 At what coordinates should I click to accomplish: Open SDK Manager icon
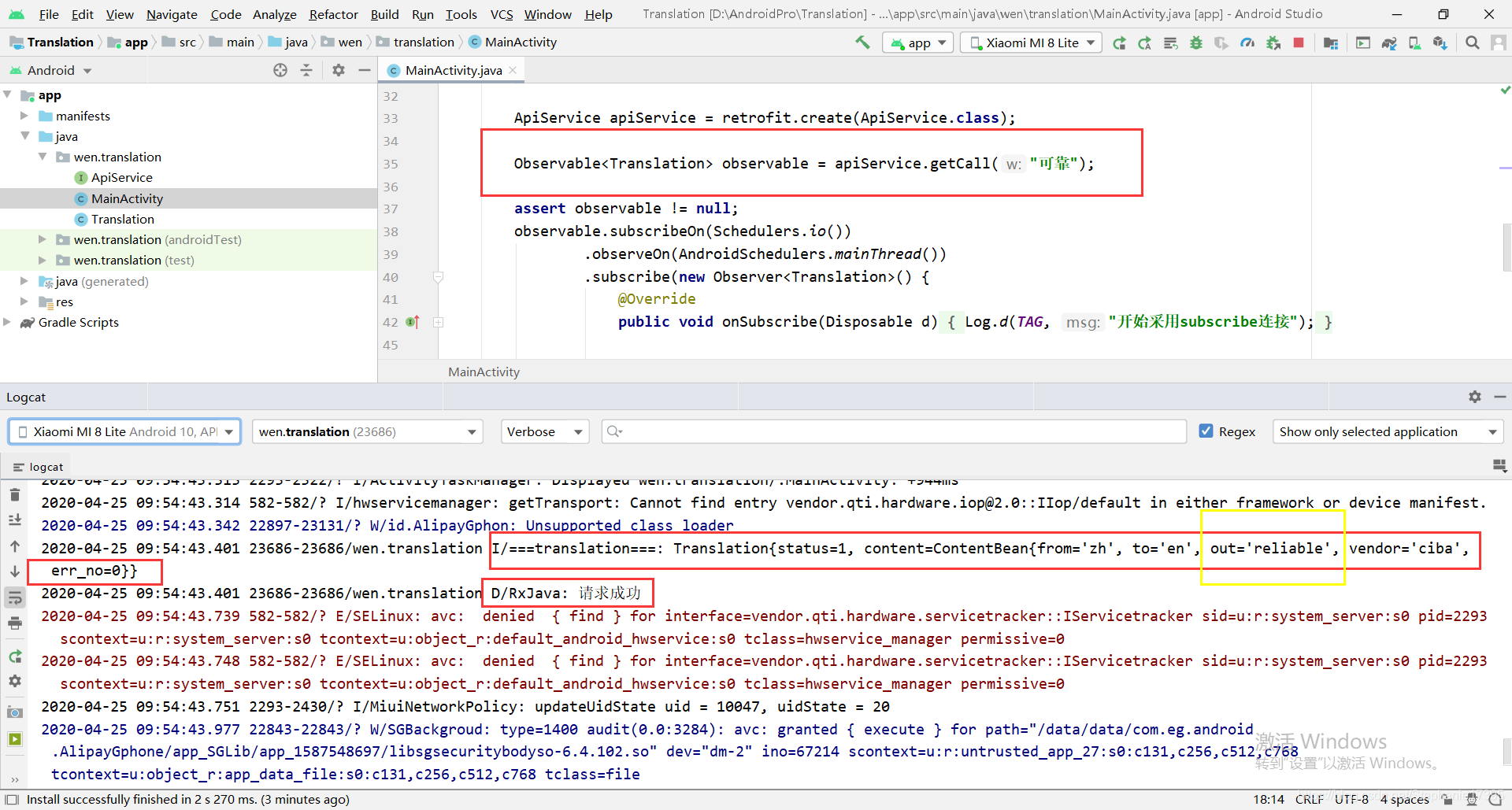click(1440, 43)
